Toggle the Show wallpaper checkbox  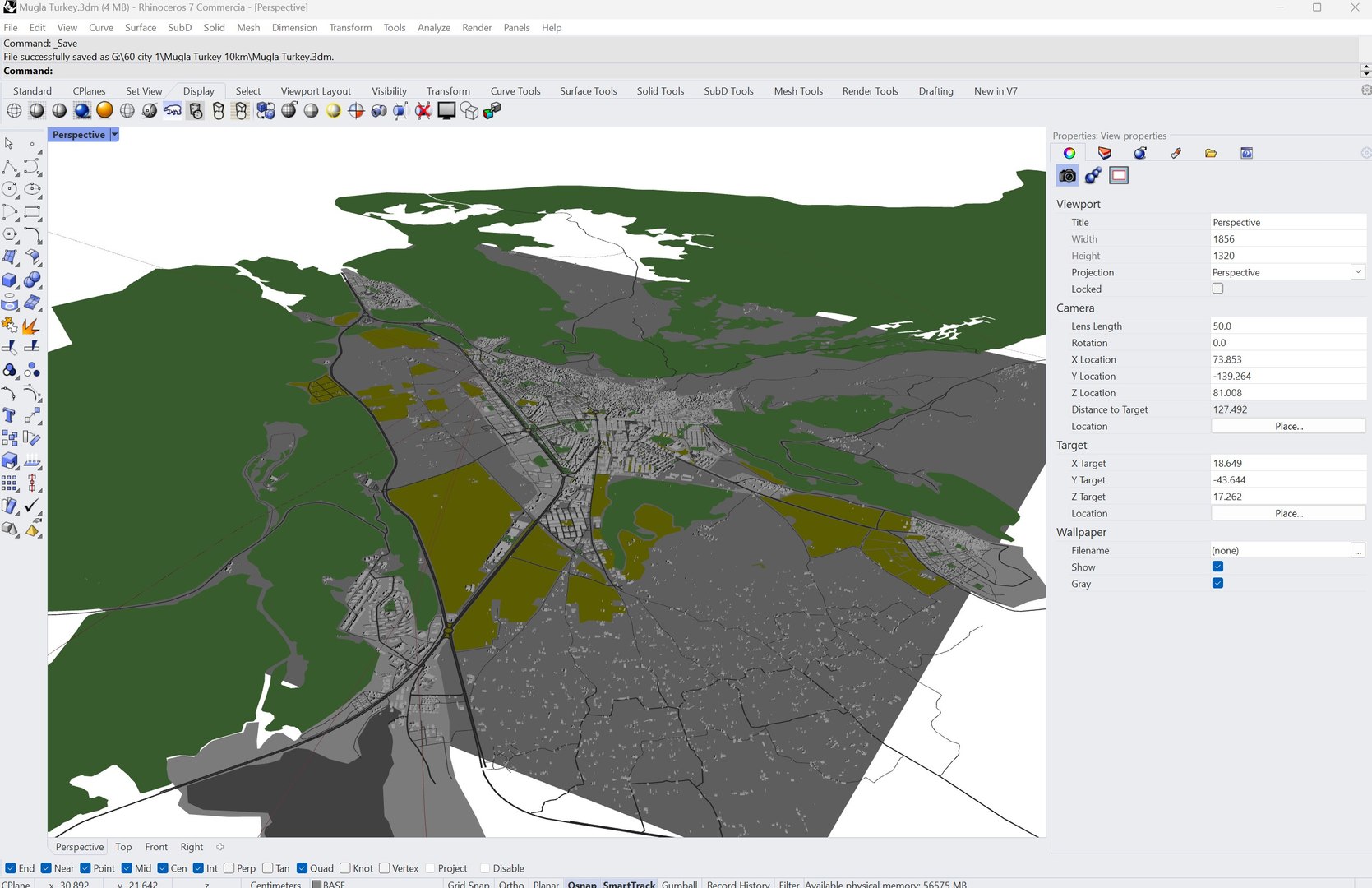pos(1217,567)
